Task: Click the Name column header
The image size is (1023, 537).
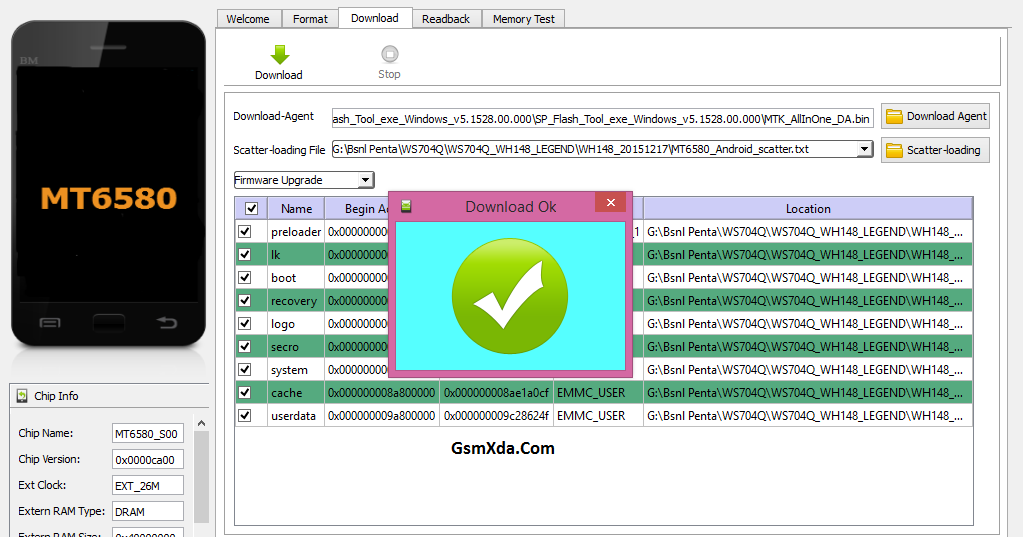Action: coord(296,209)
